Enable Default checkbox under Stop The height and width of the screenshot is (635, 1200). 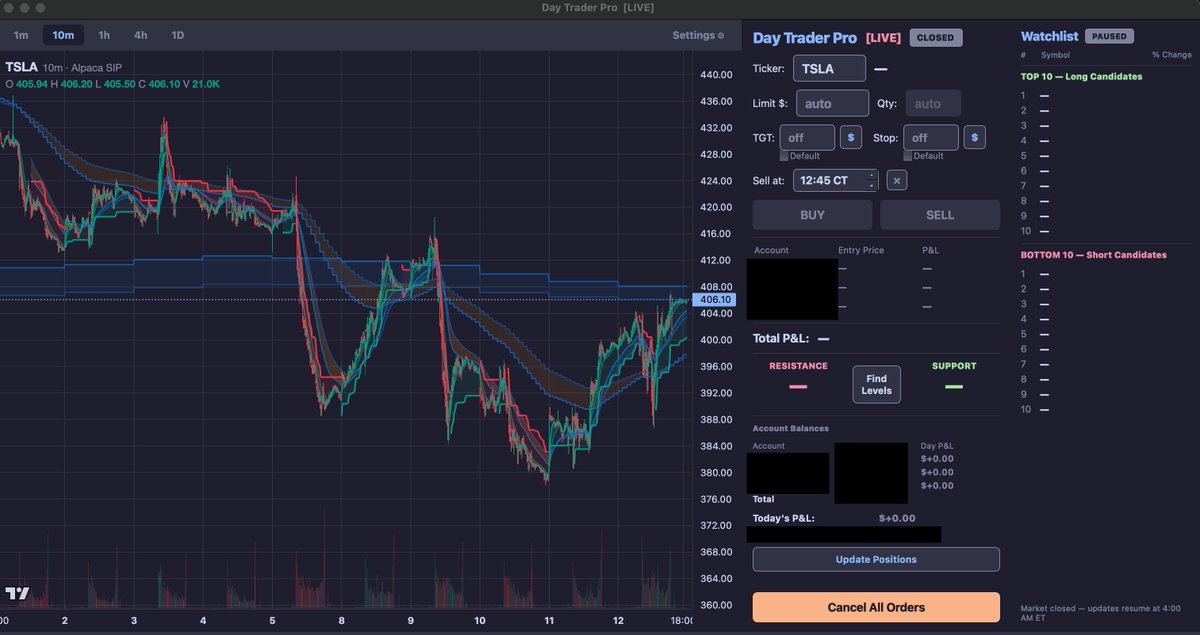(x=908, y=156)
